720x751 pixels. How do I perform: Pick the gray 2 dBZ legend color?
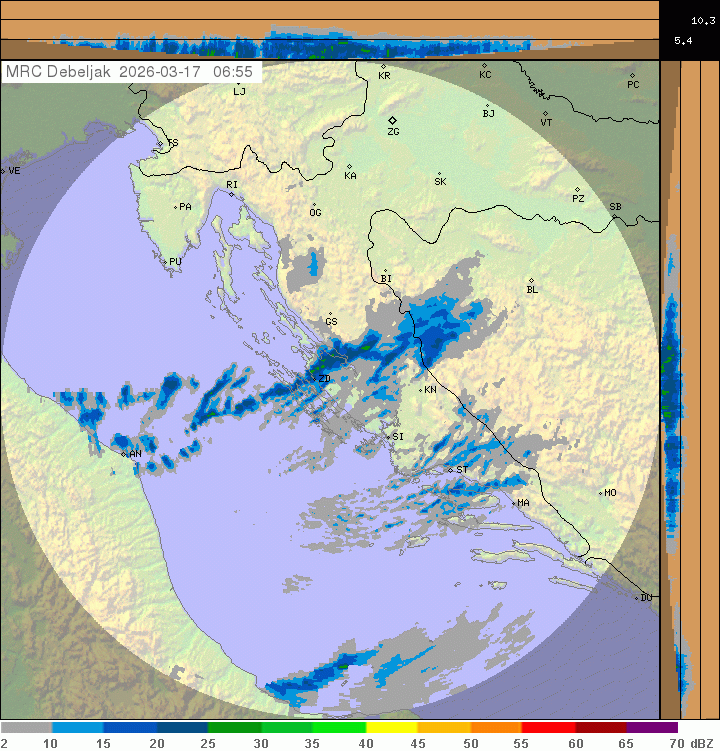coord(26,727)
